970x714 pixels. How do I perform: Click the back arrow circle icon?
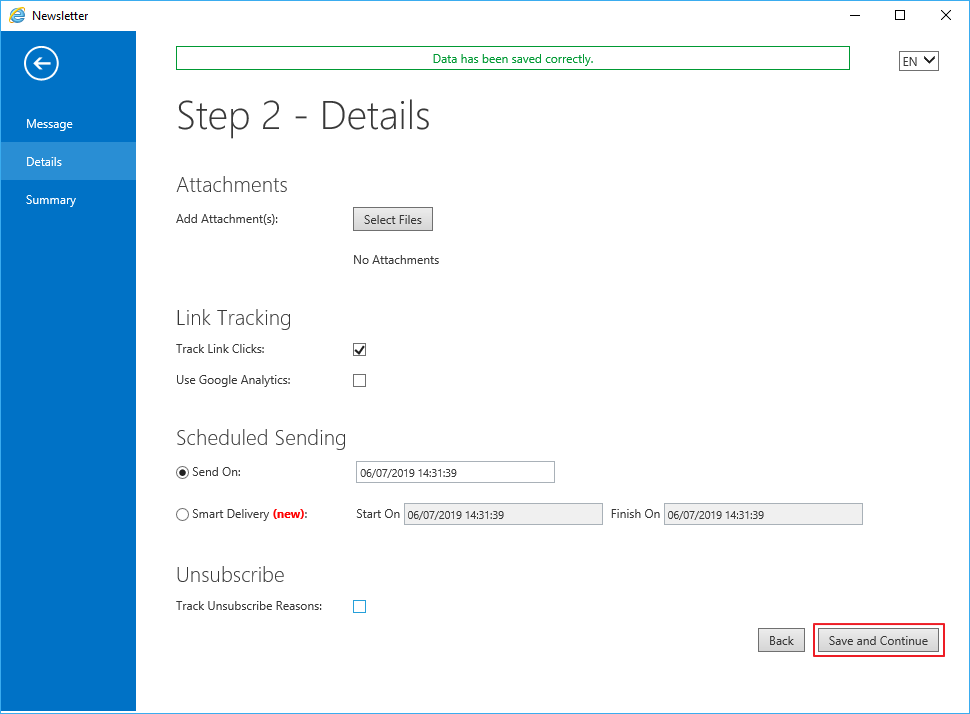click(41, 63)
